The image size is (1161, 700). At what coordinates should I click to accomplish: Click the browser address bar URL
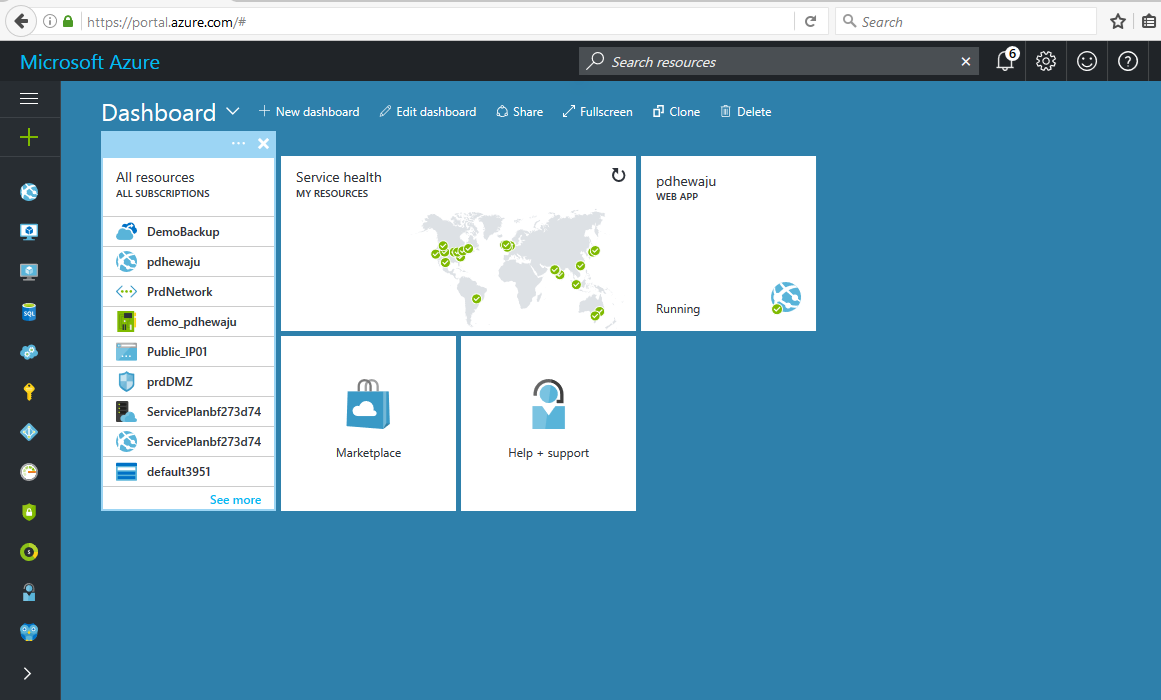(166, 22)
